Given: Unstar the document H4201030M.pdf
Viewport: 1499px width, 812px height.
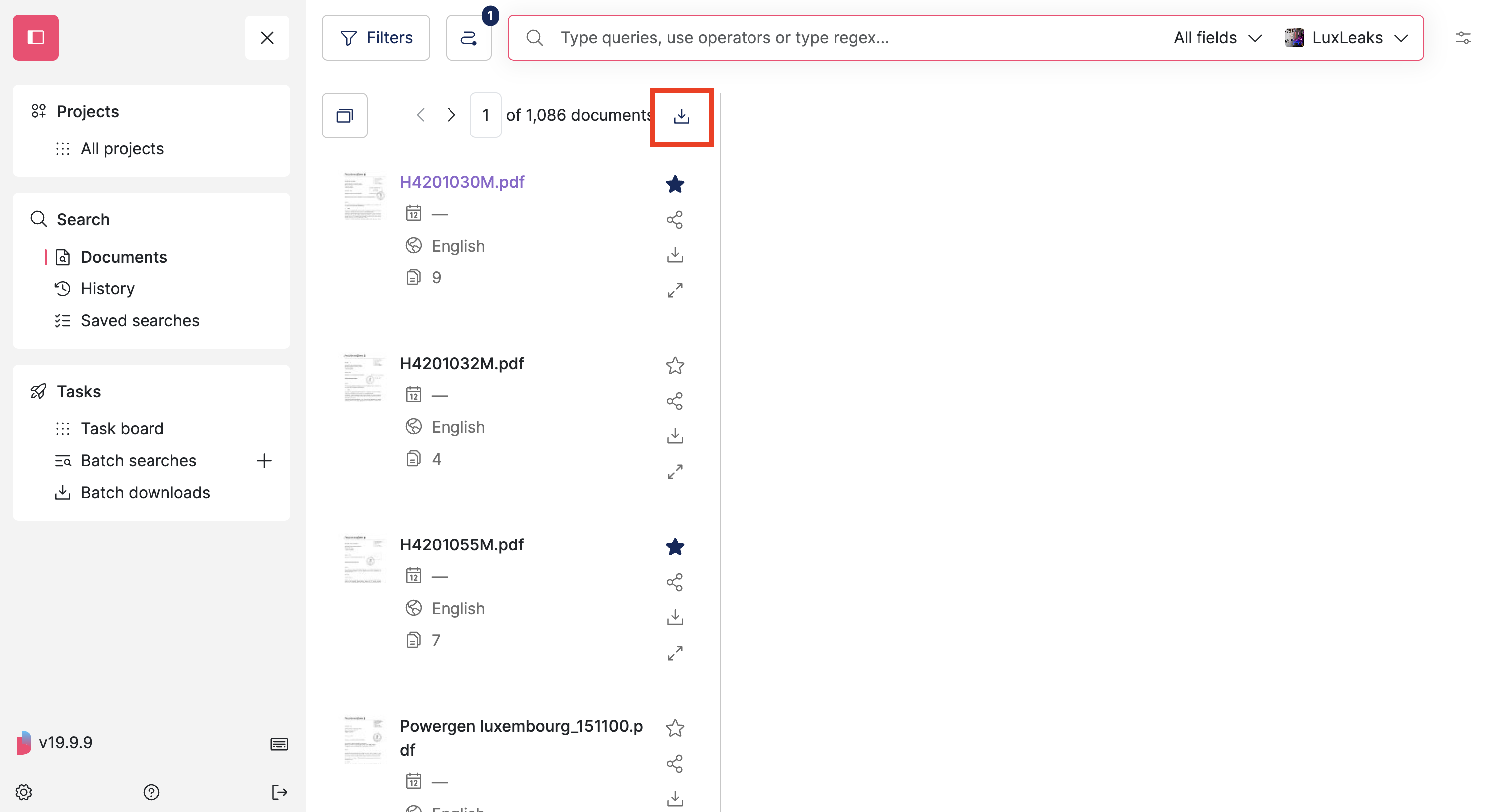Looking at the screenshot, I should tap(674, 184).
